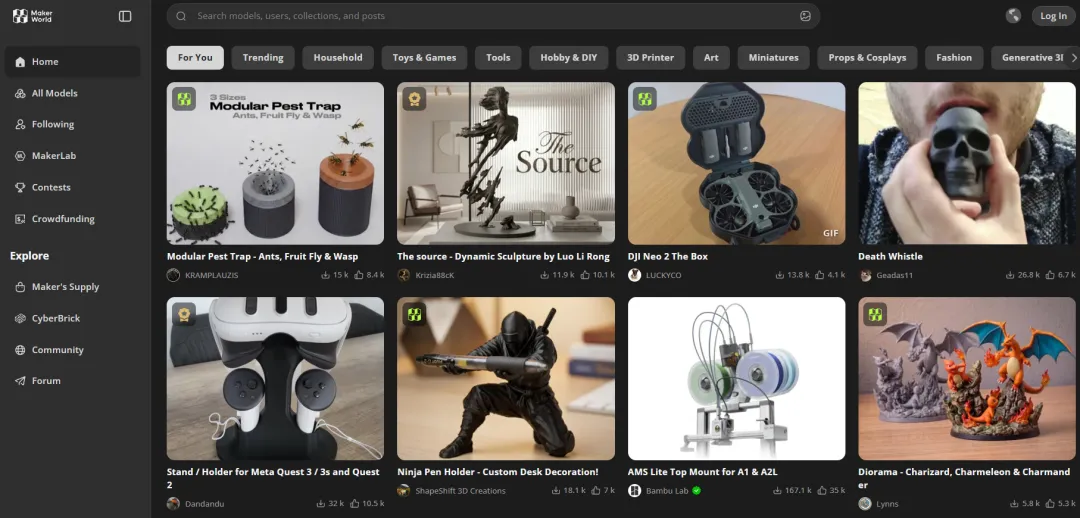Viewport: 1080px width, 518px height.
Task: Like Modular Pest Trap thumbs-up icon
Action: point(358,275)
